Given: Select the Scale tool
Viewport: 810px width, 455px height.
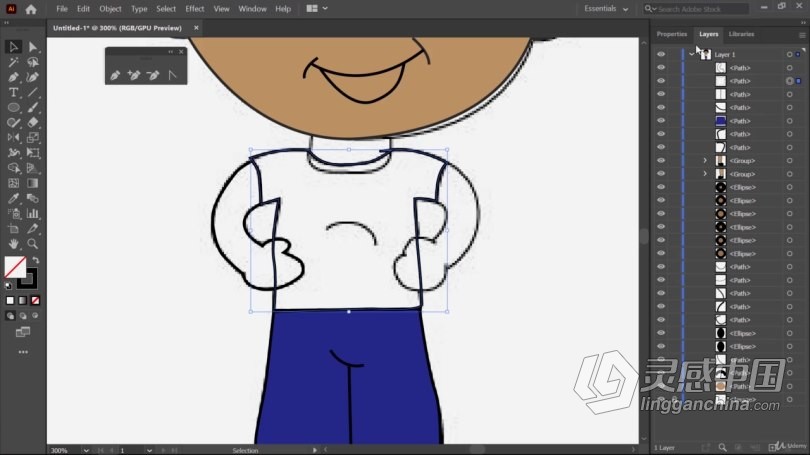Looking at the screenshot, I should [x=33, y=138].
